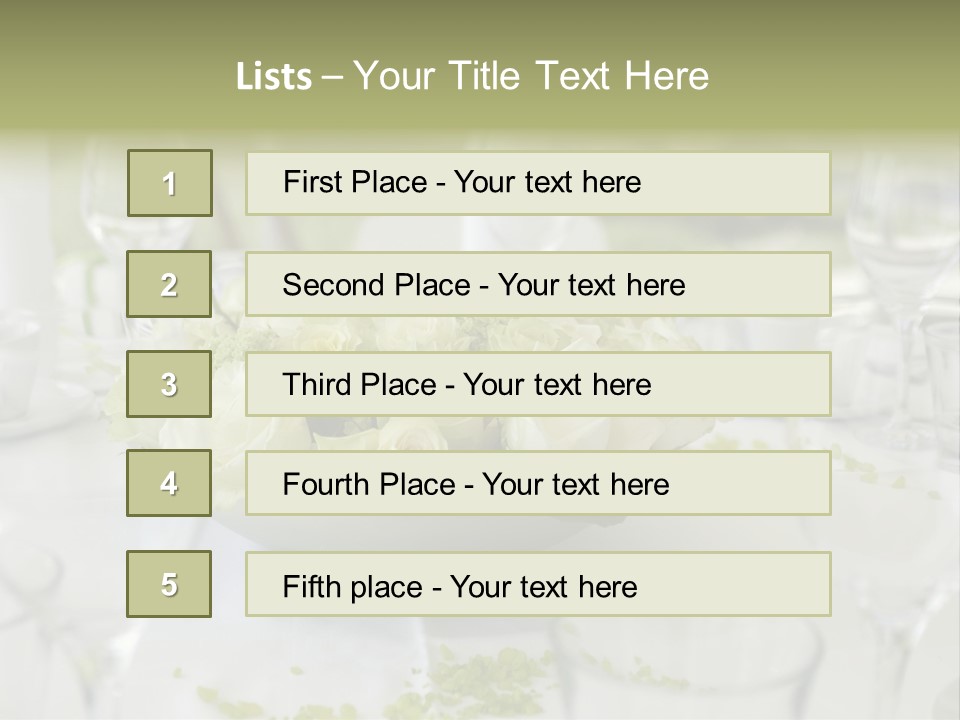Select the number 3 box

(169, 384)
